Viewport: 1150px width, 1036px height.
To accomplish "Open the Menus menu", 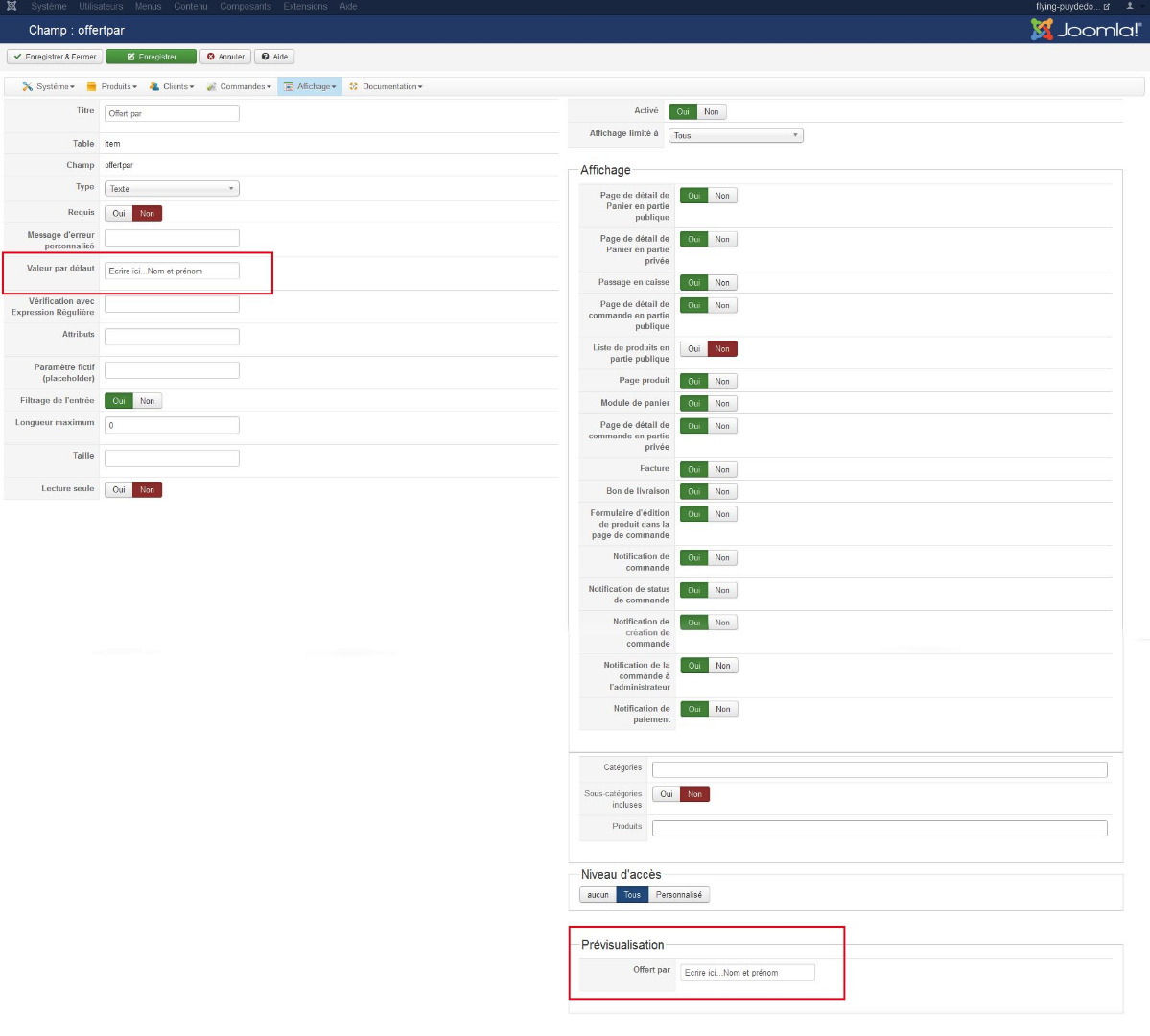I will (x=148, y=6).
